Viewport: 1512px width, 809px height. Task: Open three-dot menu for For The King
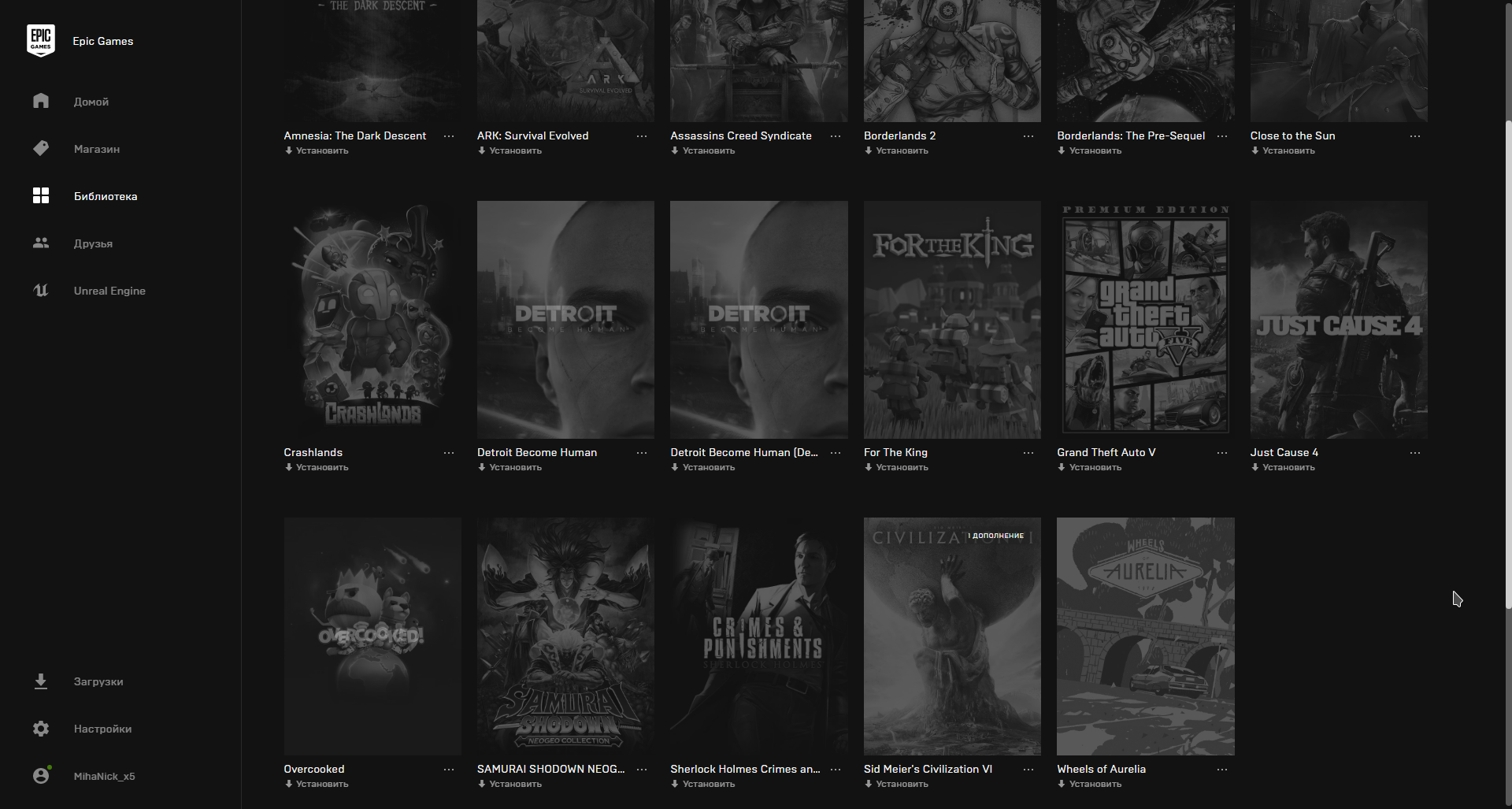pos(1028,453)
